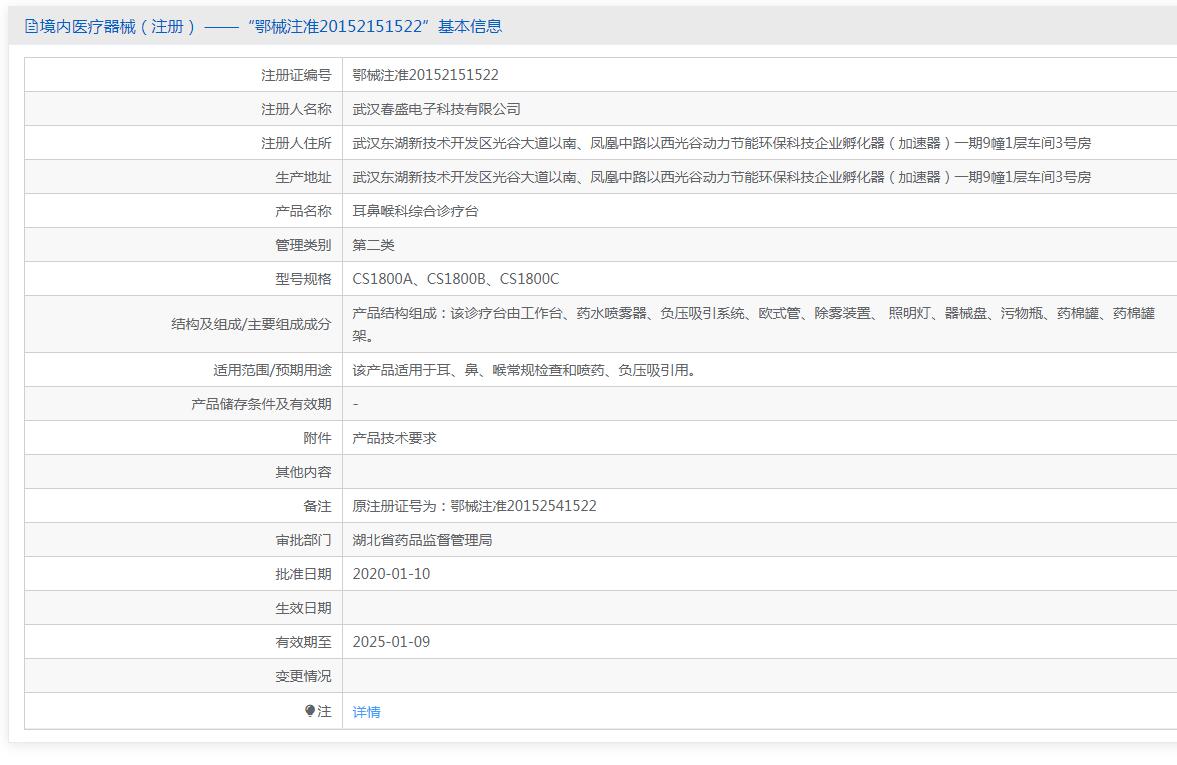This screenshot has height=765, width=1177.
Task: Click the 管理类别 value 第二类
Action: click(x=373, y=245)
